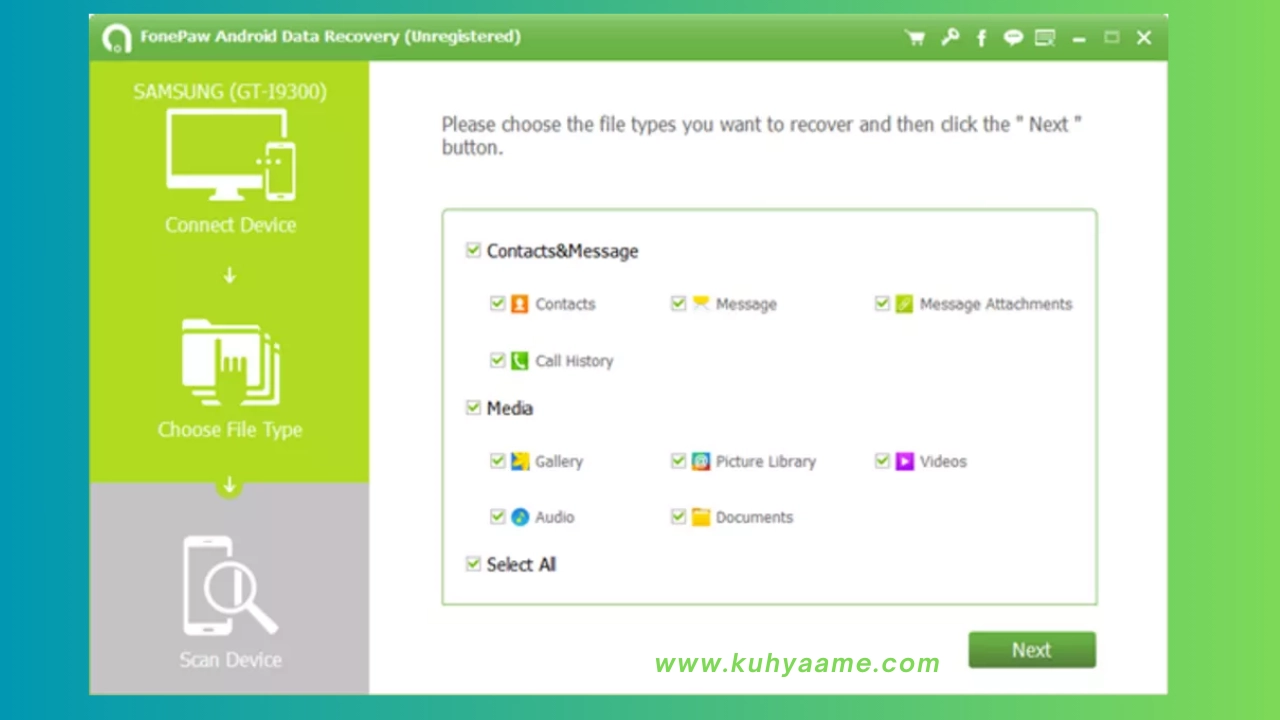The height and width of the screenshot is (720, 1280).
Task: Uncheck the Contacts checkbox
Action: pos(497,303)
